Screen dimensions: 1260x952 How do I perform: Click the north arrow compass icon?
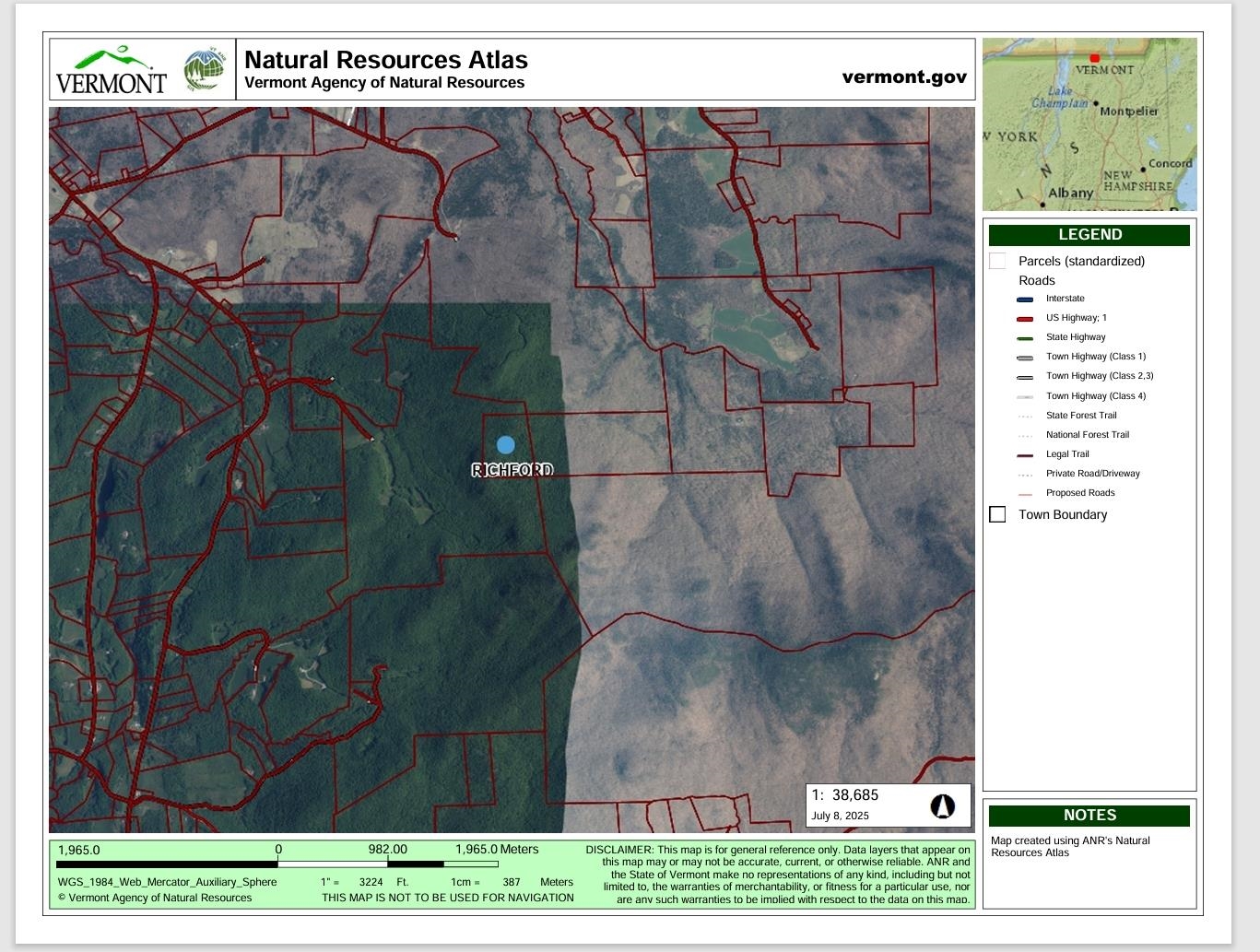pyautogui.click(x=941, y=806)
